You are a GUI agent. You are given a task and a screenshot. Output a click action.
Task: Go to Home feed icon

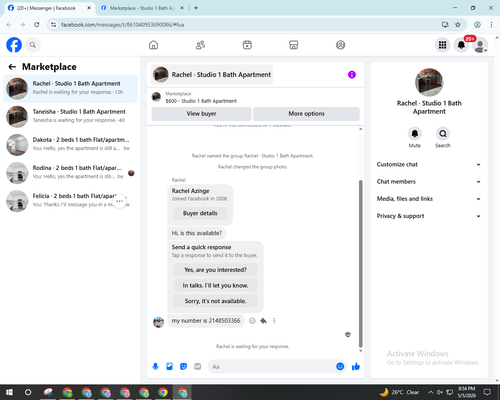(x=153, y=45)
